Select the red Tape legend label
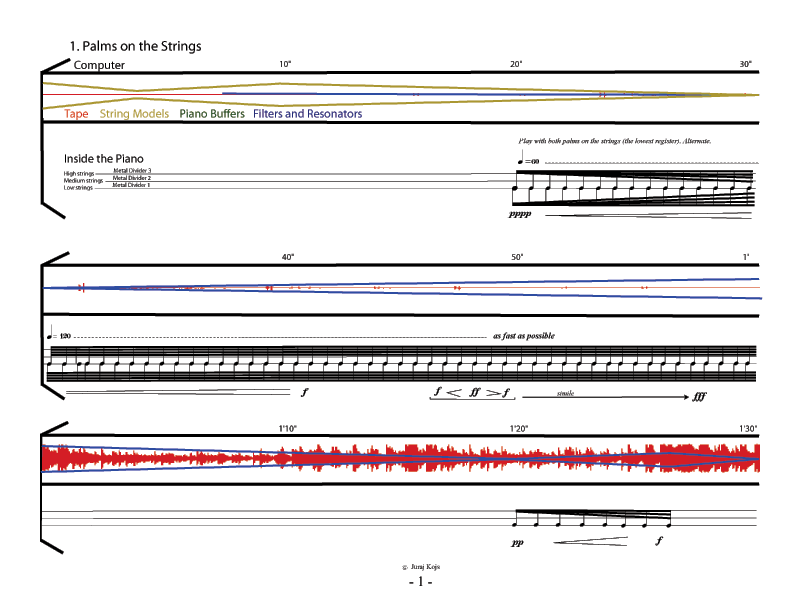Viewport: 792px width, 612px height. [x=76, y=115]
